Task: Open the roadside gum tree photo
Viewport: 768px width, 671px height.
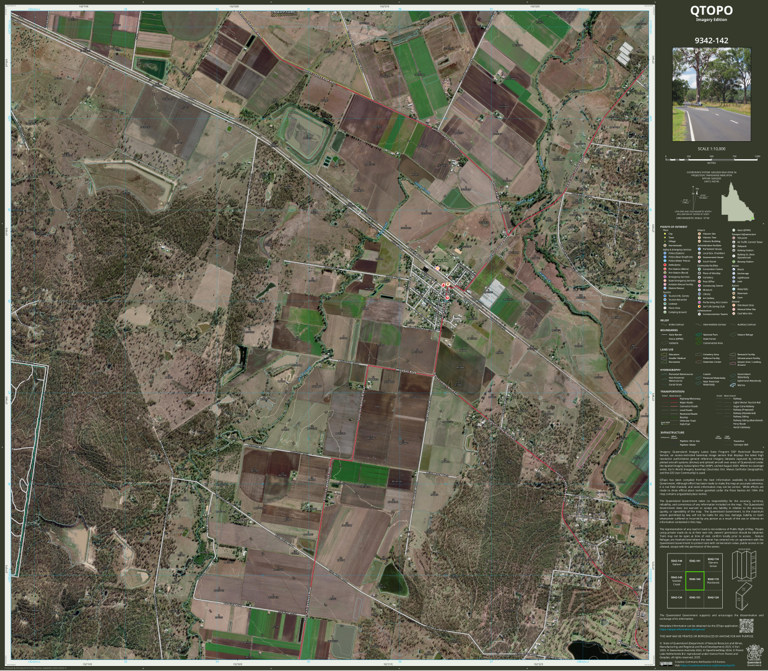Action: 711,94
